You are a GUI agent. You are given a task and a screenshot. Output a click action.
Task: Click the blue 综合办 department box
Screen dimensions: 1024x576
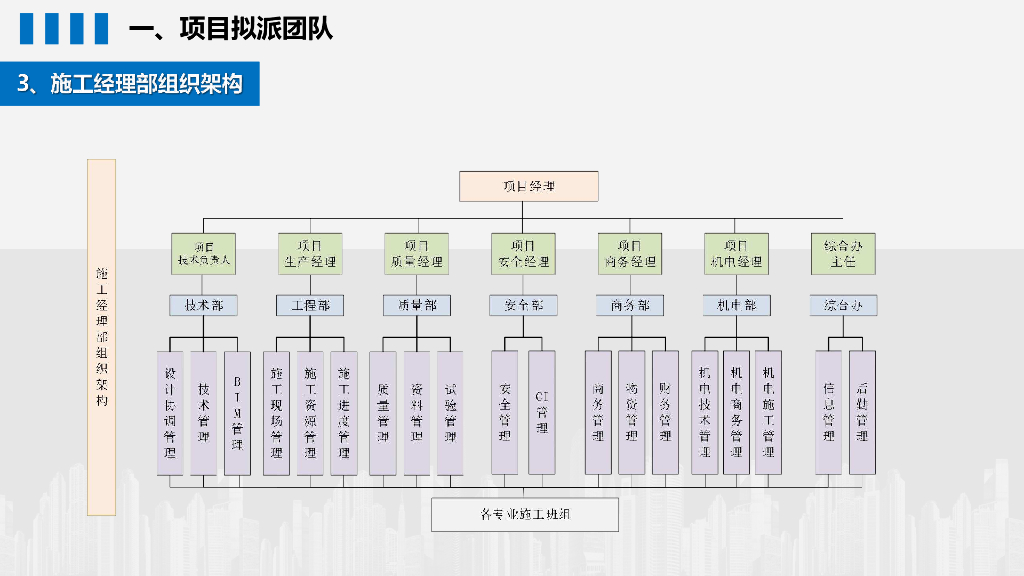(843, 305)
